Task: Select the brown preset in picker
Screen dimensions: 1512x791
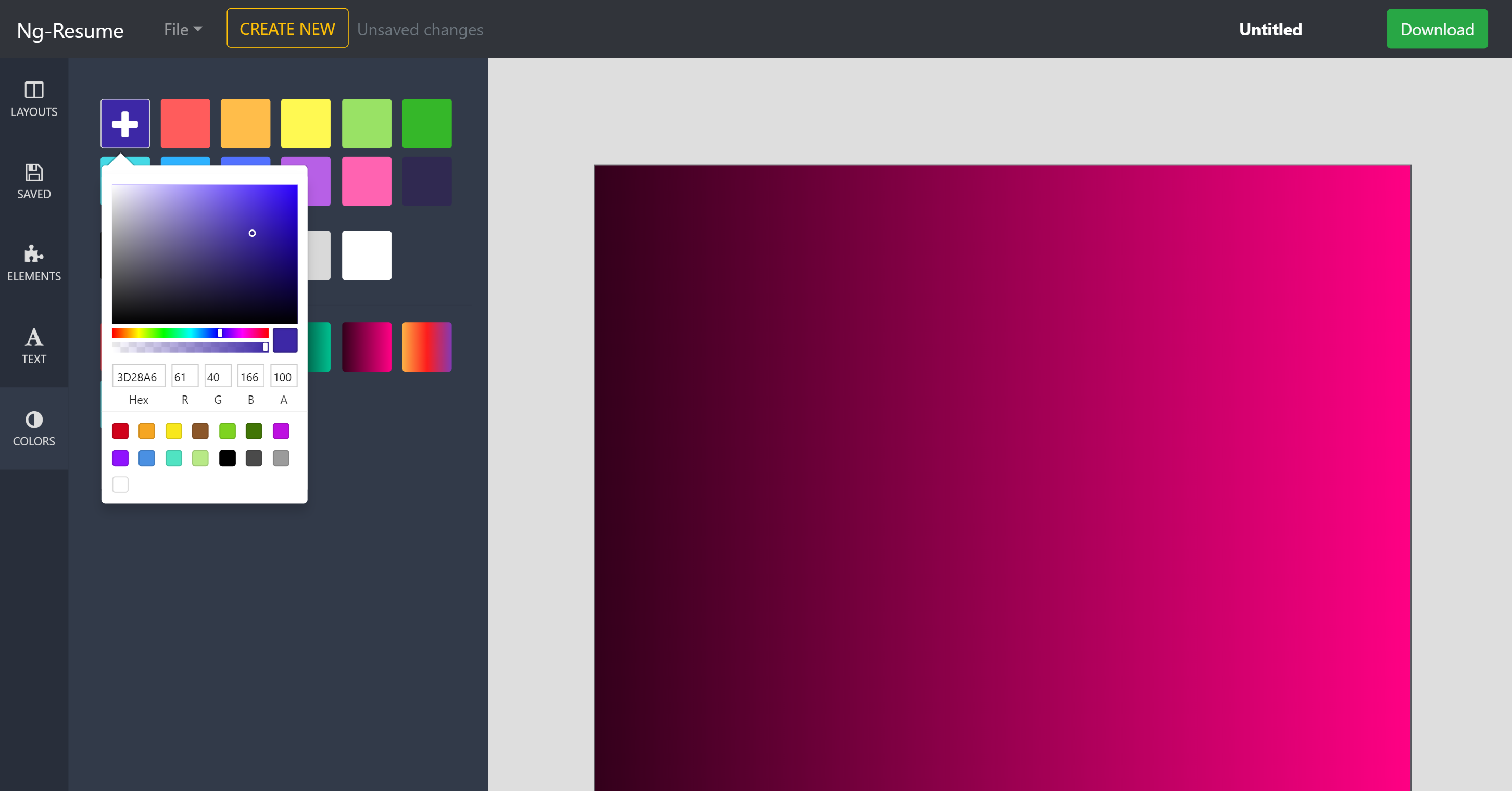Action: pos(200,431)
